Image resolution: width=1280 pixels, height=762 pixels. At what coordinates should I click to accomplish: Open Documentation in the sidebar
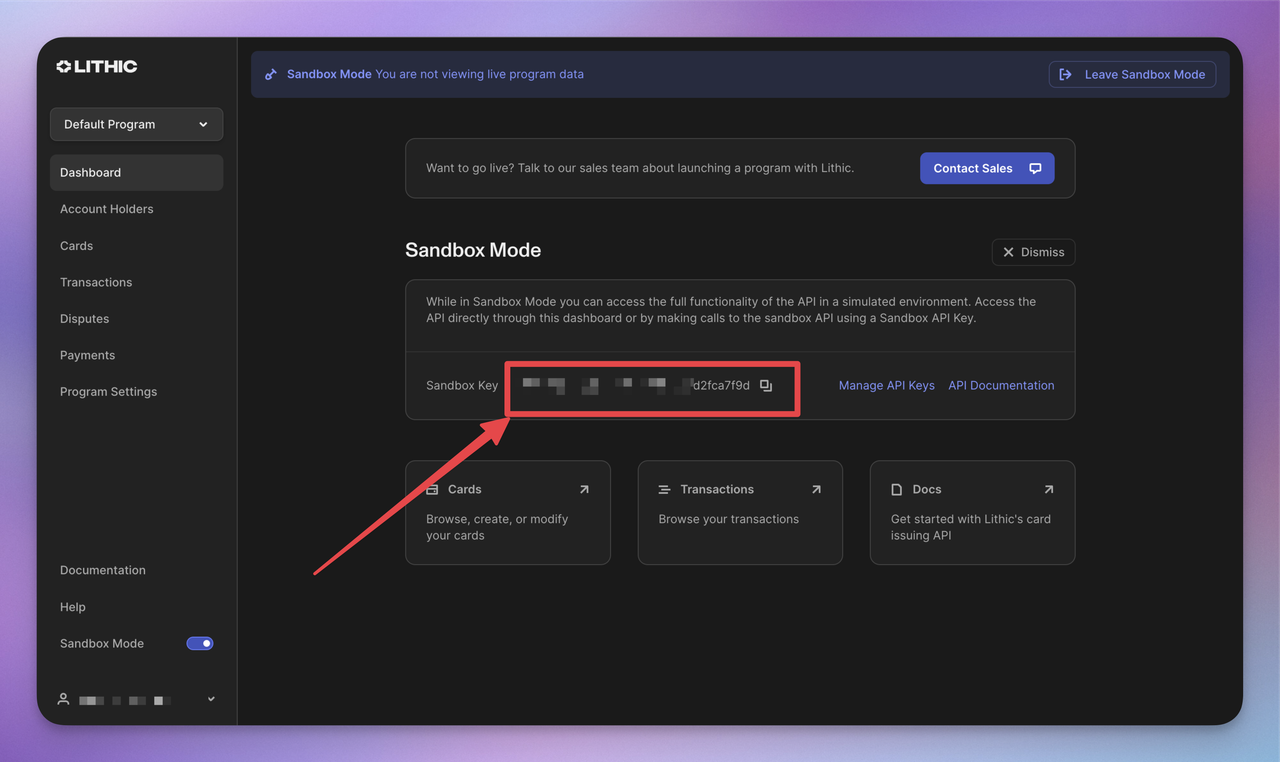(103, 570)
